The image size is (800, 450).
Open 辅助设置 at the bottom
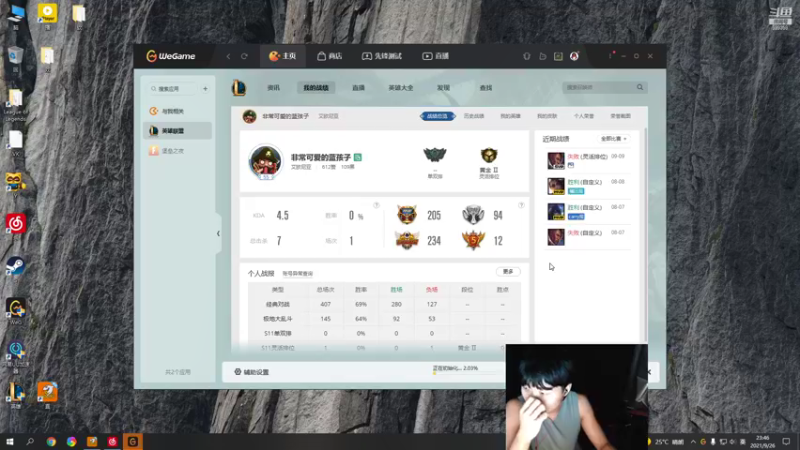(252, 372)
